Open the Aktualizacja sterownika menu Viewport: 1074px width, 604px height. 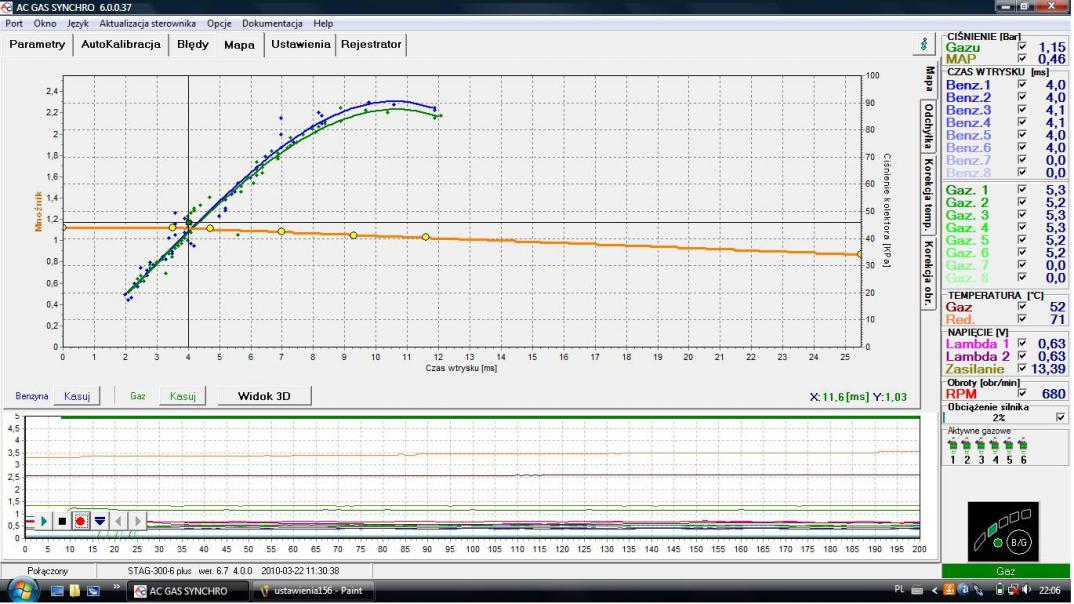point(147,23)
